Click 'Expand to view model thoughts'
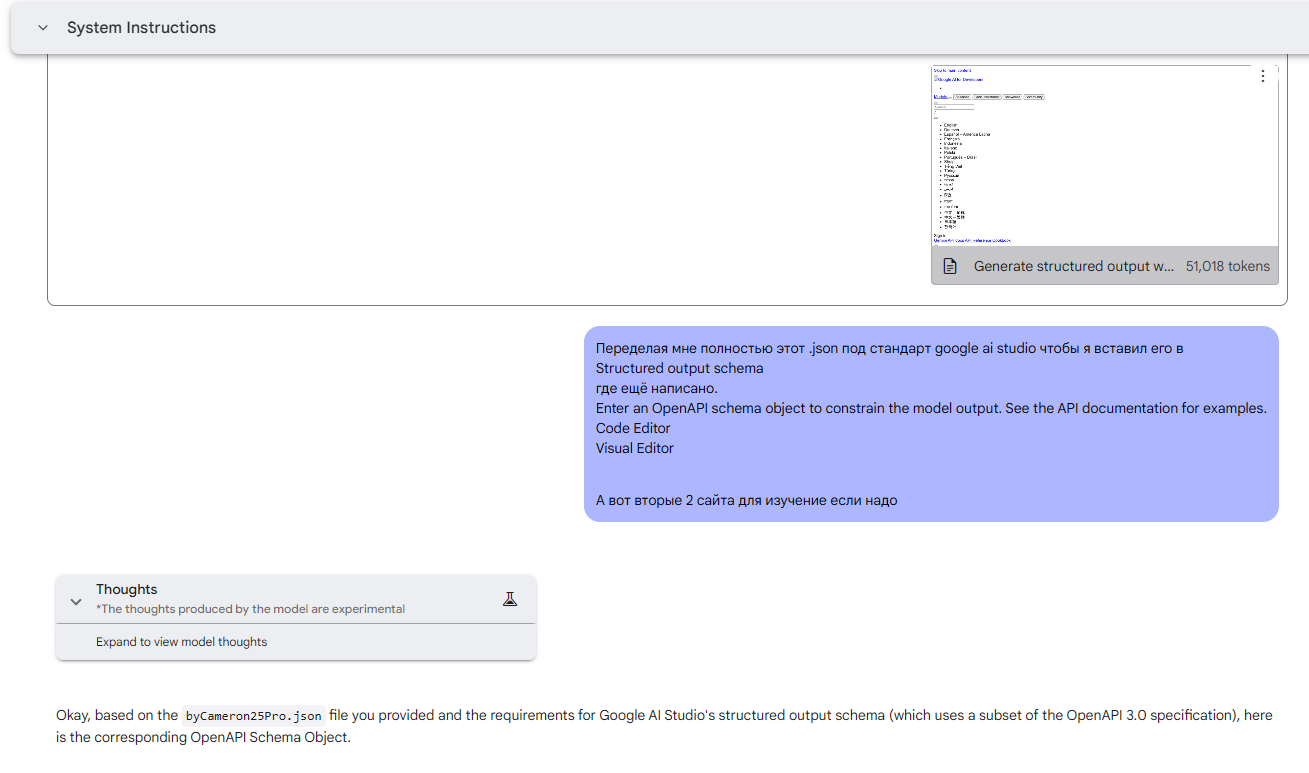 [x=181, y=642]
